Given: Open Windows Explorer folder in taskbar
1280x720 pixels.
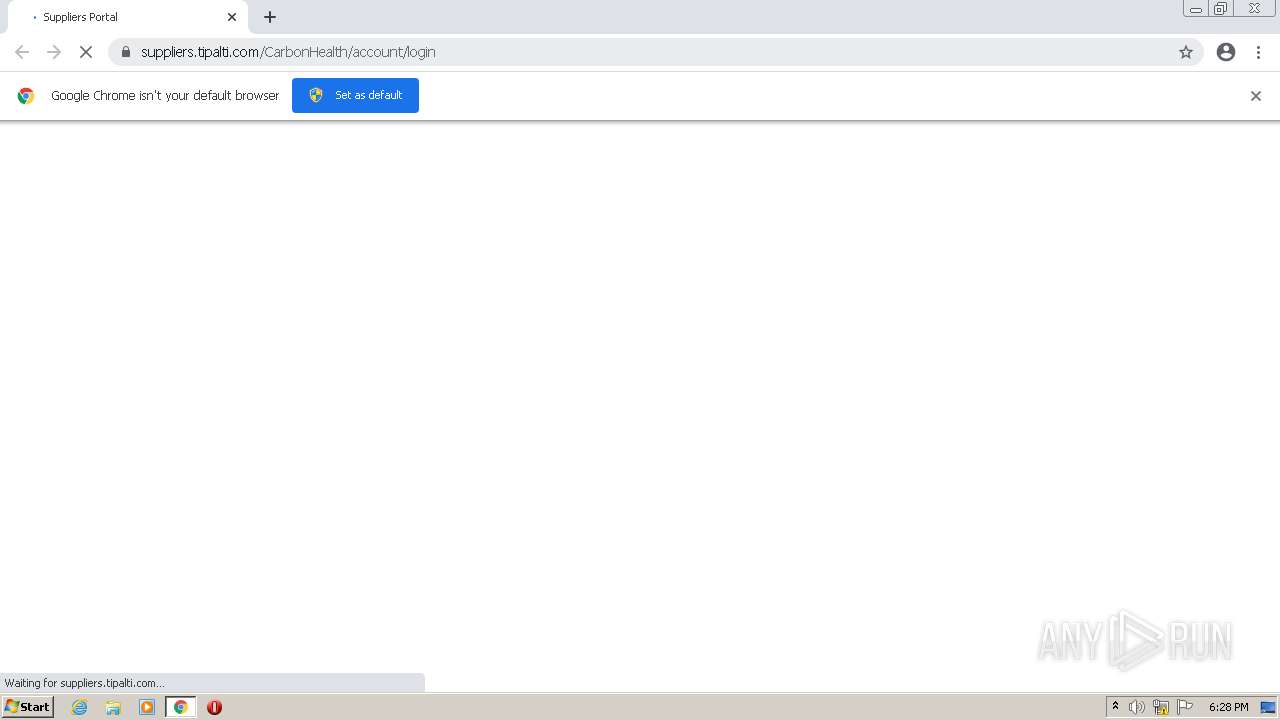Looking at the screenshot, I should (x=113, y=707).
